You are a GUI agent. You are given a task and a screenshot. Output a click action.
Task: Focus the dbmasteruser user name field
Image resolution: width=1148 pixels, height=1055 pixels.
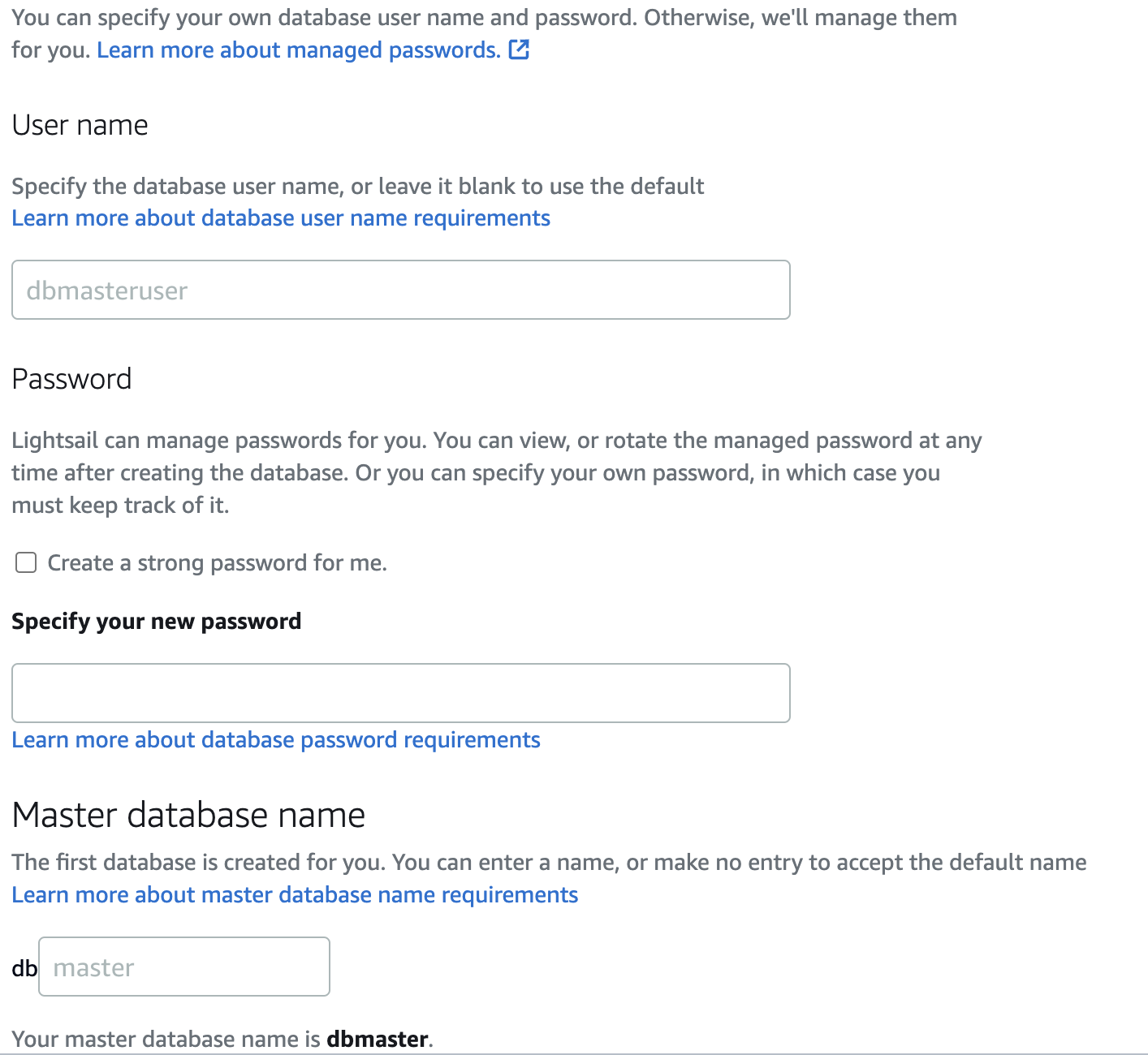click(x=400, y=290)
